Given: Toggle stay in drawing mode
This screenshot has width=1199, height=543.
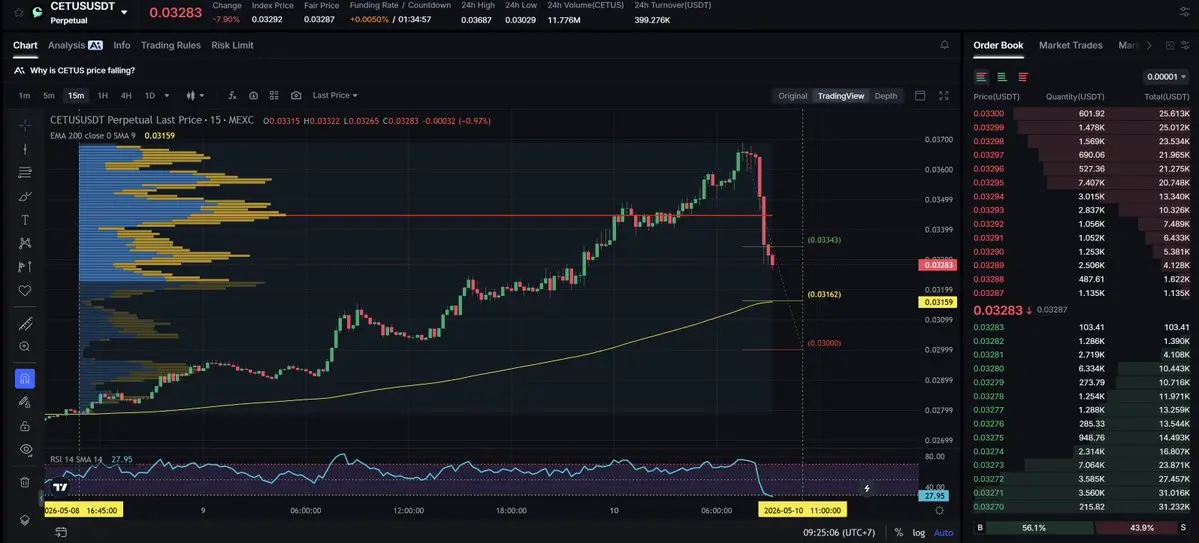Looking at the screenshot, I should pyautogui.click(x=24, y=402).
